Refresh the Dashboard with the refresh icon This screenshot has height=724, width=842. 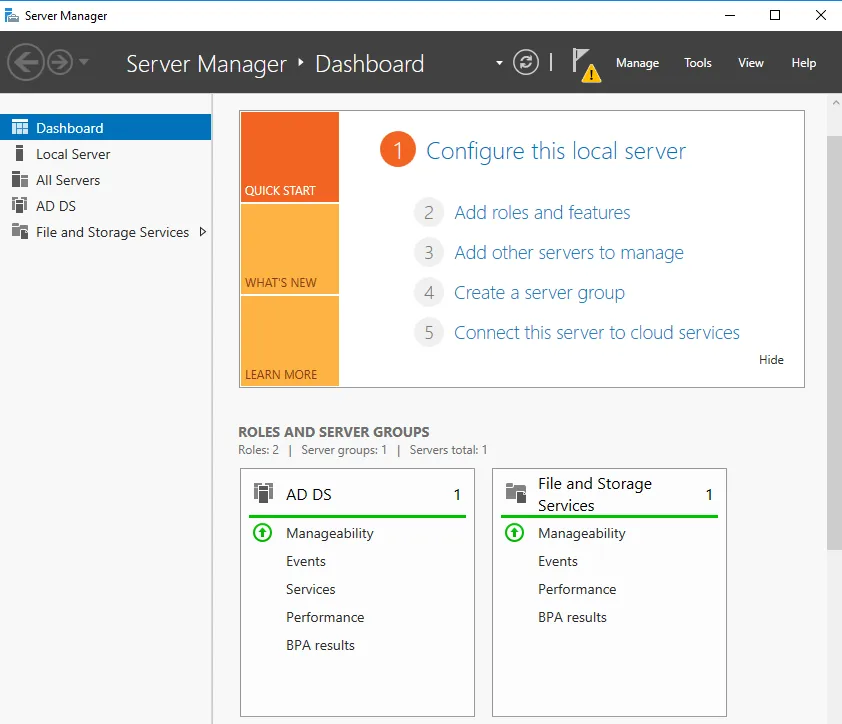click(x=526, y=62)
